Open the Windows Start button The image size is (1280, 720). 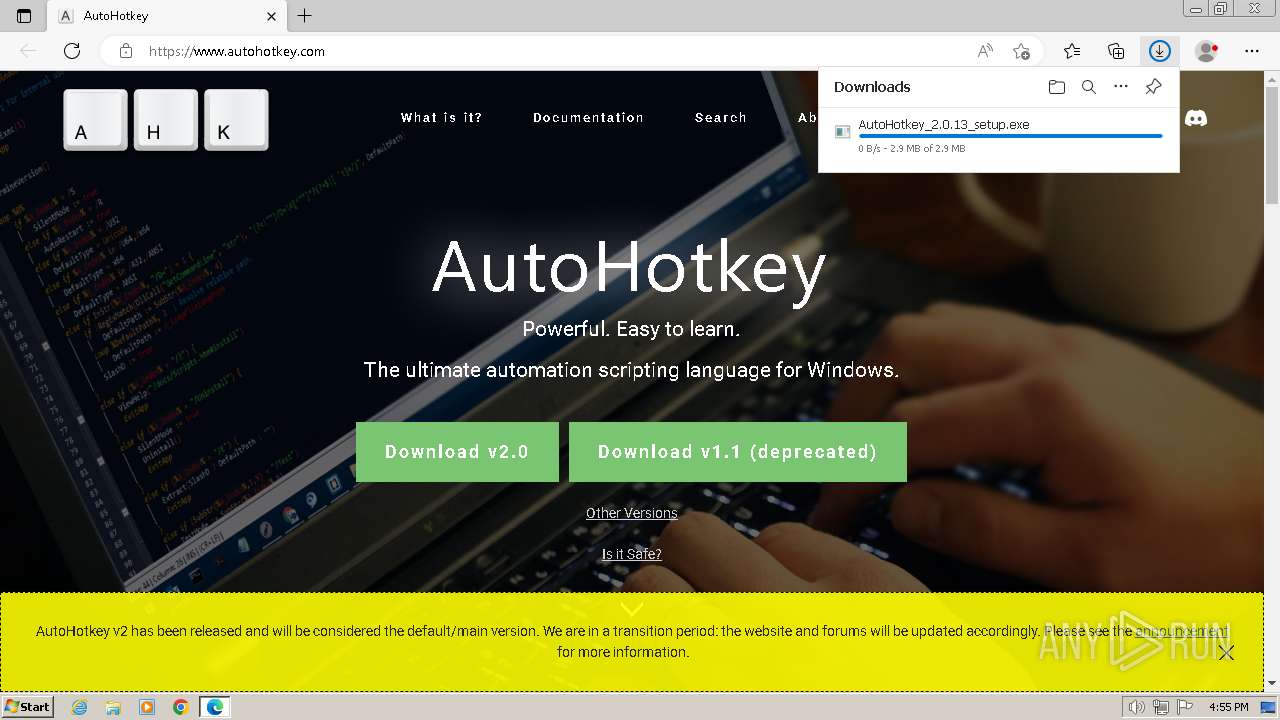pos(28,707)
